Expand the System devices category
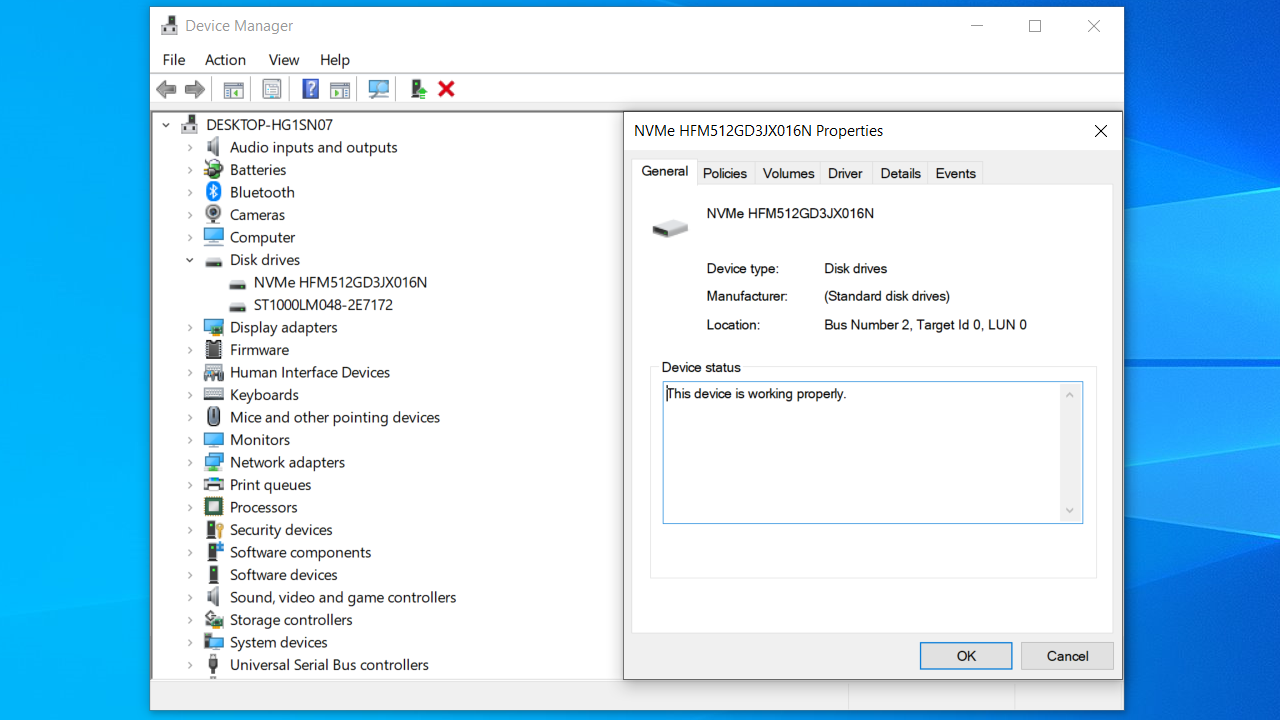This screenshot has height=720, width=1280. pyautogui.click(x=190, y=642)
